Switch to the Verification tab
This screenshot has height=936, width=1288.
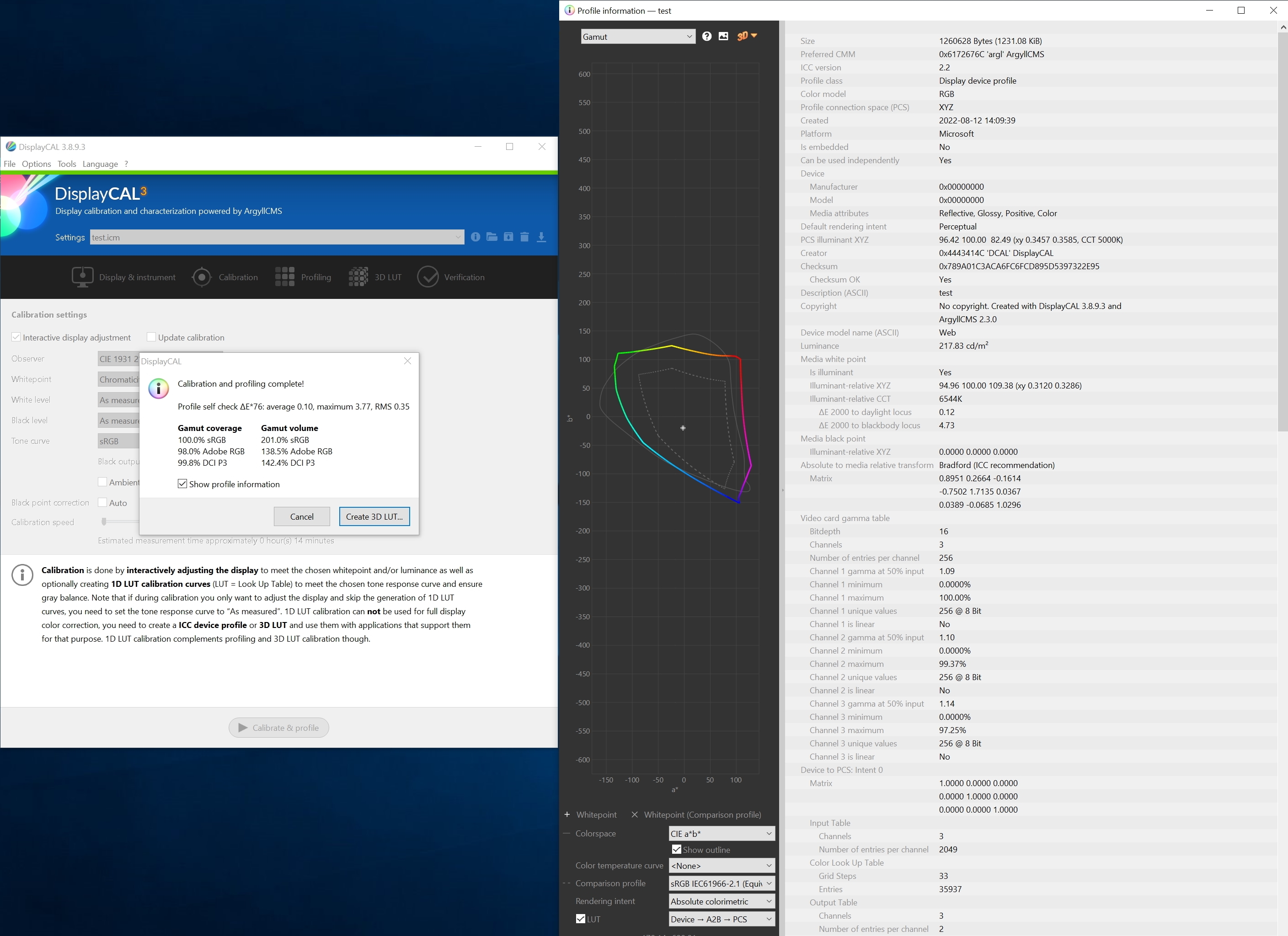tap(451, 277)
